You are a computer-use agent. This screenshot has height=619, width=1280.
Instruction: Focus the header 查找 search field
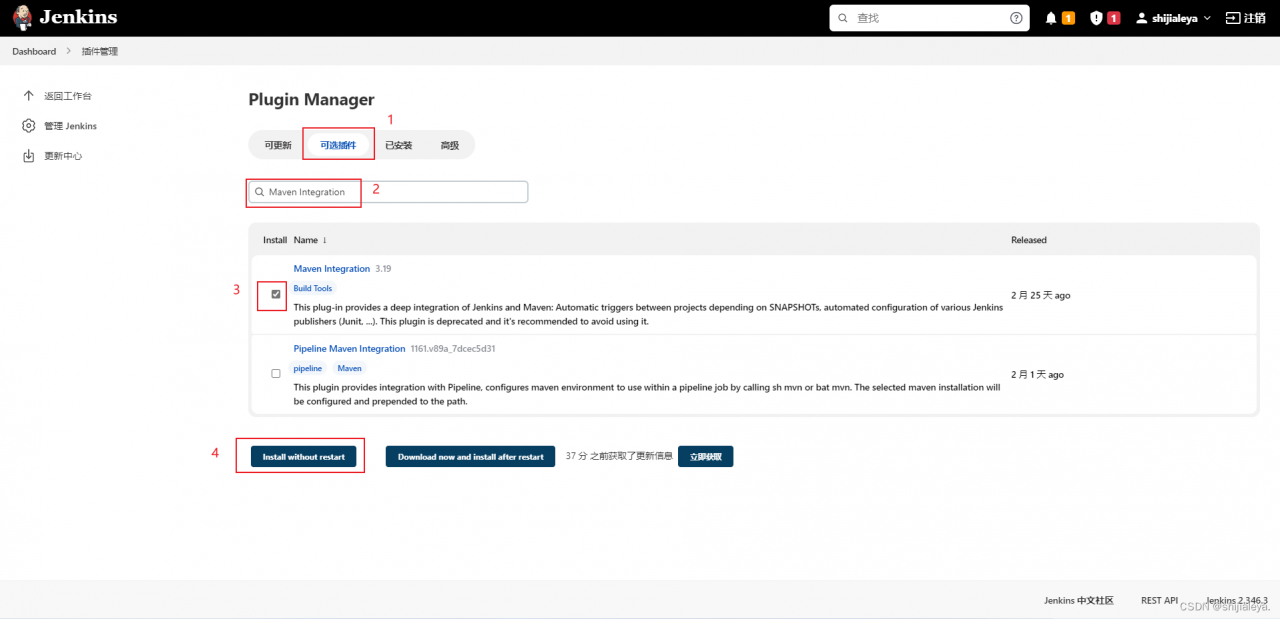[929, 18]
